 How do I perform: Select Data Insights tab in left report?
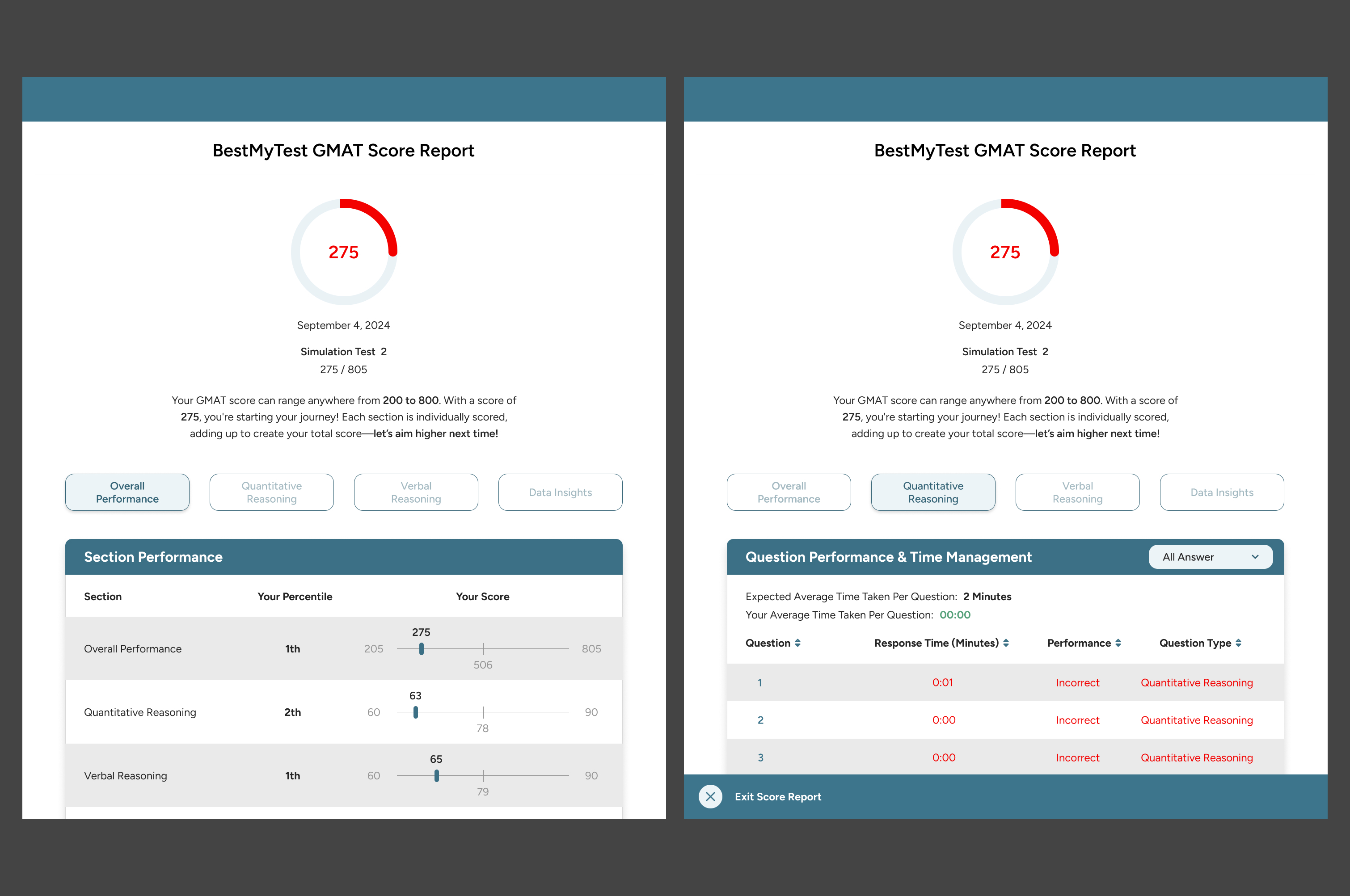pyautogui.click(x=560, y=492)
